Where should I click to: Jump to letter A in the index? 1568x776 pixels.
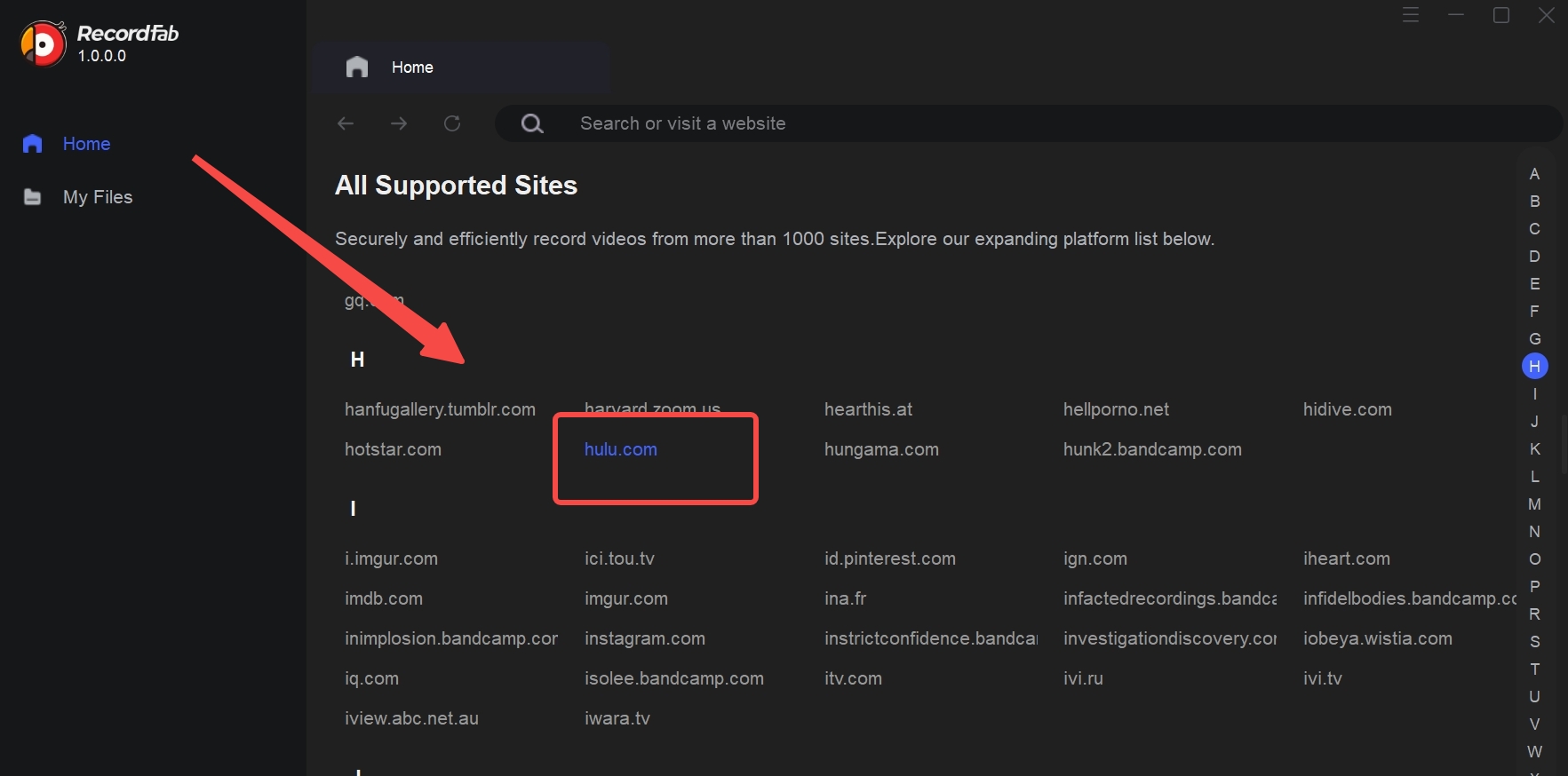(1534, 174)
